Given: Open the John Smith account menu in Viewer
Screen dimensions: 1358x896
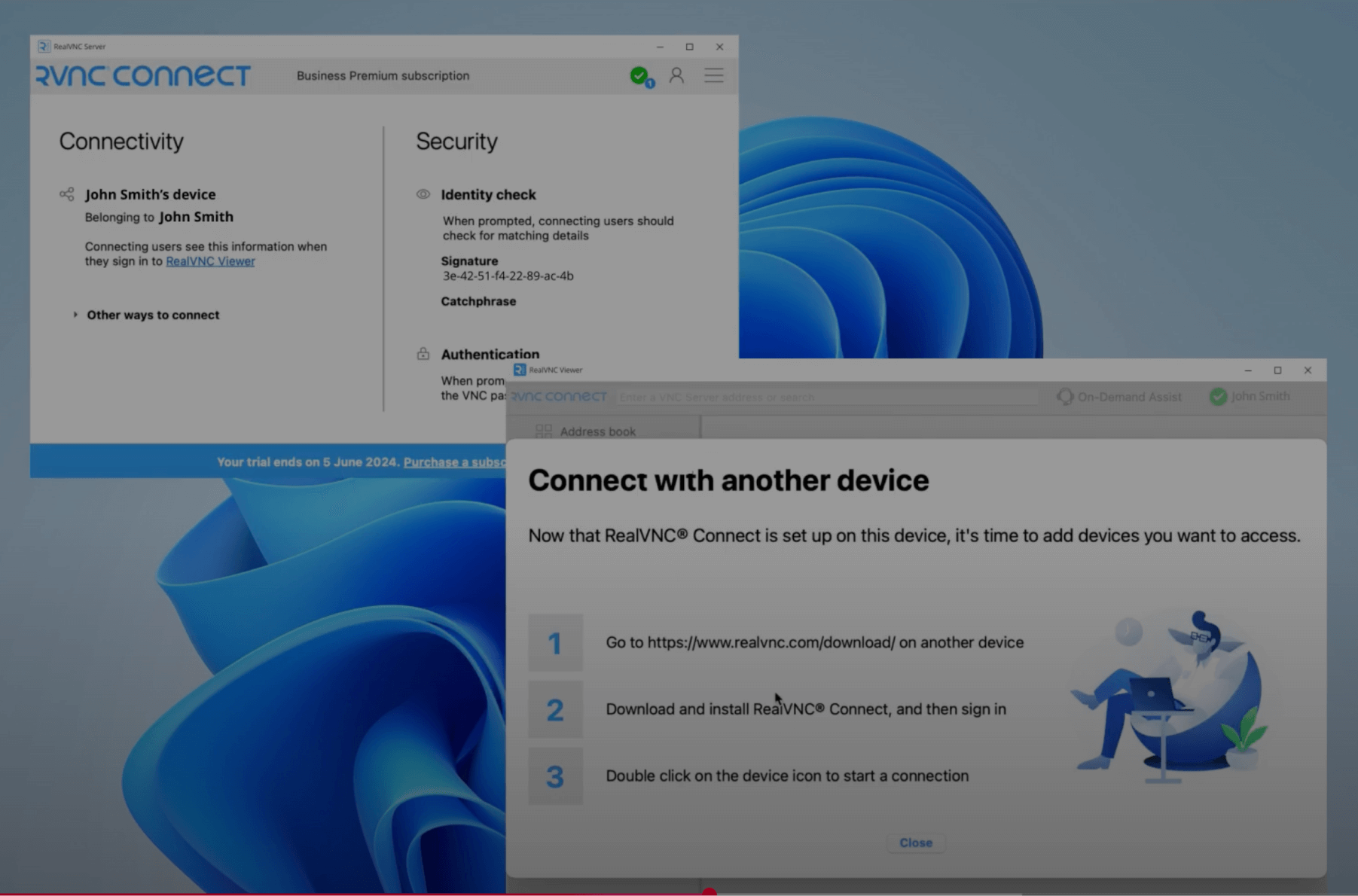Looking at the screenshot, I should pos(1250,397).
